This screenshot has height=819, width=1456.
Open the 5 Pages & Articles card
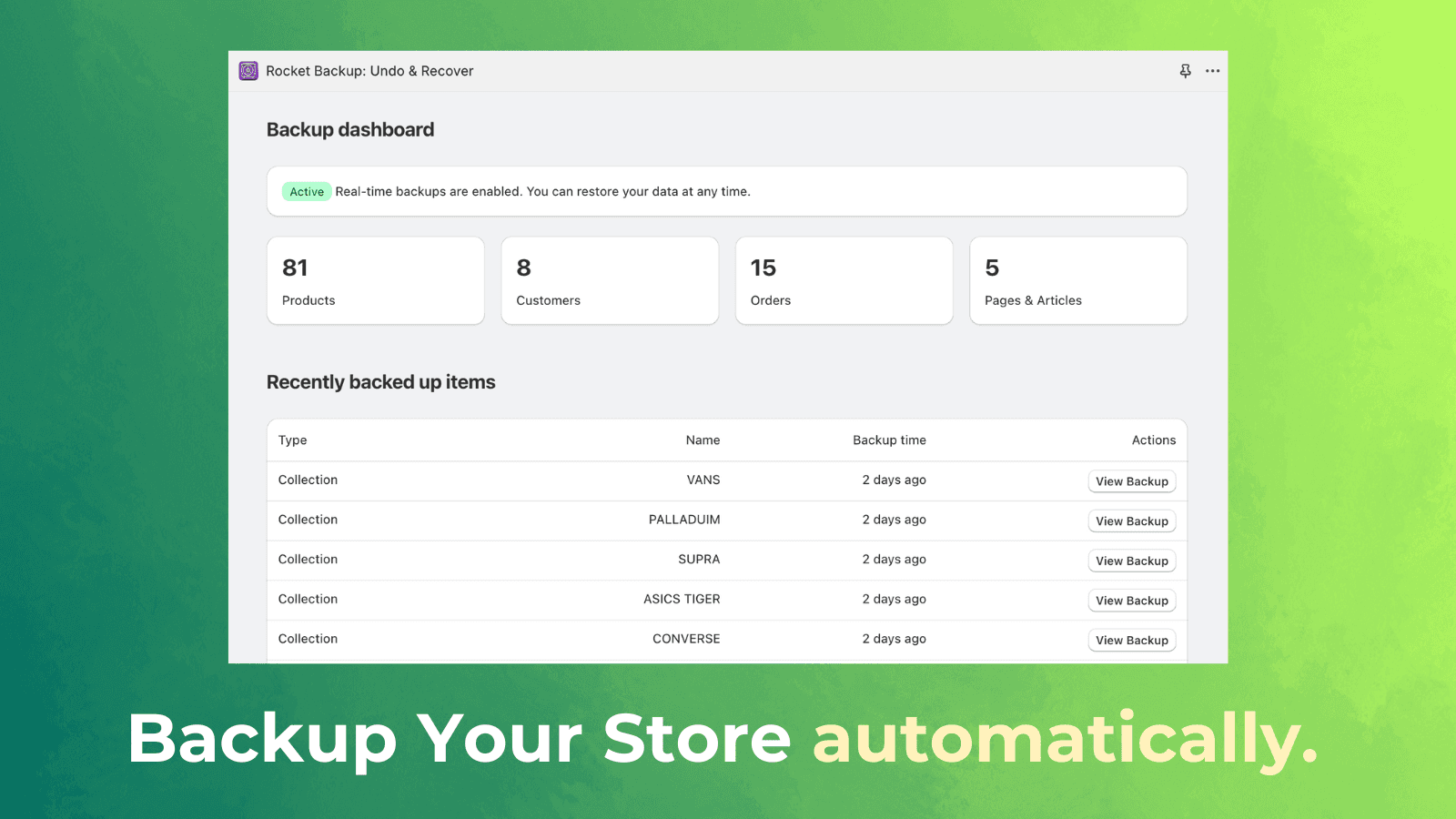[x=1078, y=280]
